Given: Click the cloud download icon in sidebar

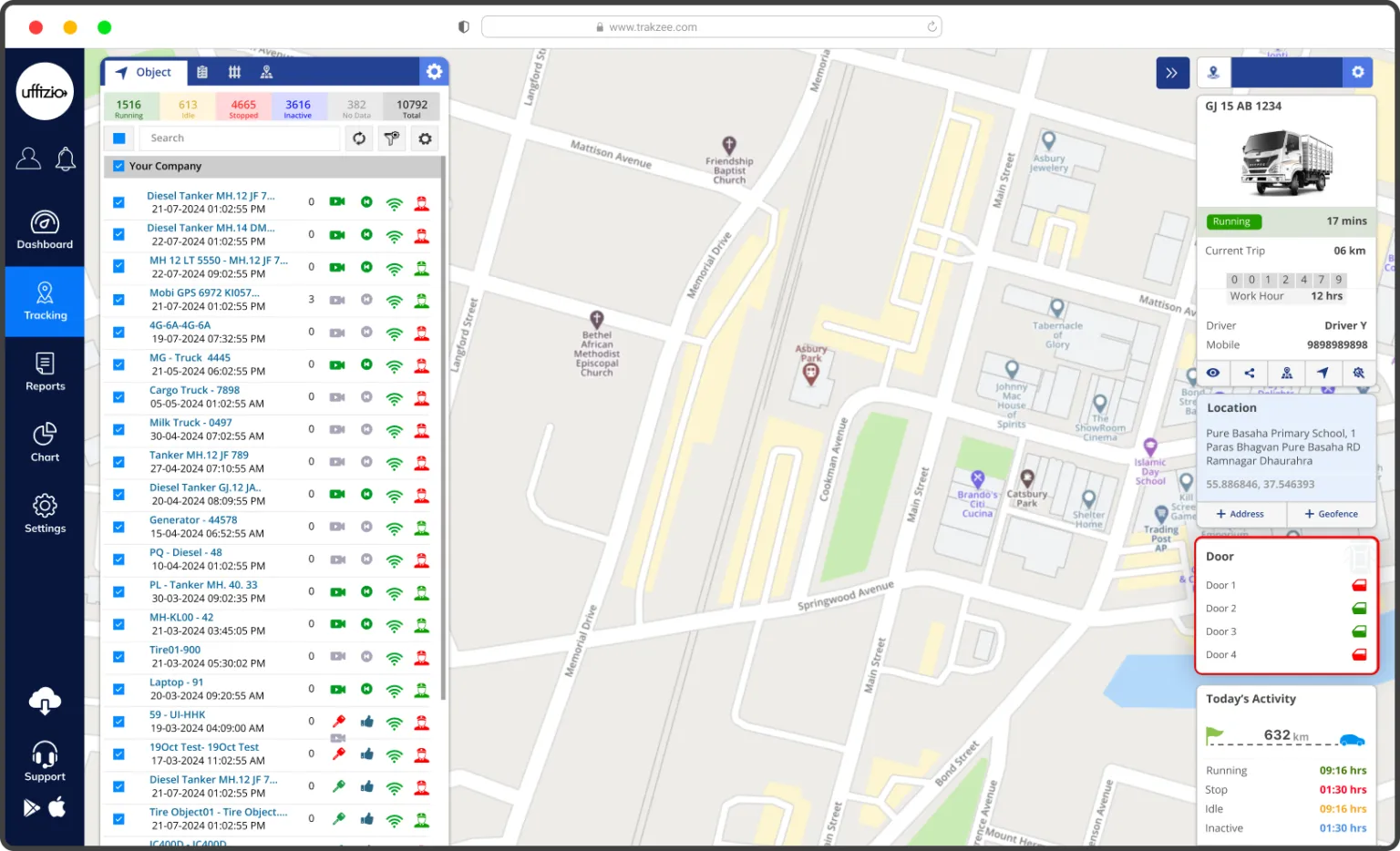Looking at the screenshot, I should point(45,701).
